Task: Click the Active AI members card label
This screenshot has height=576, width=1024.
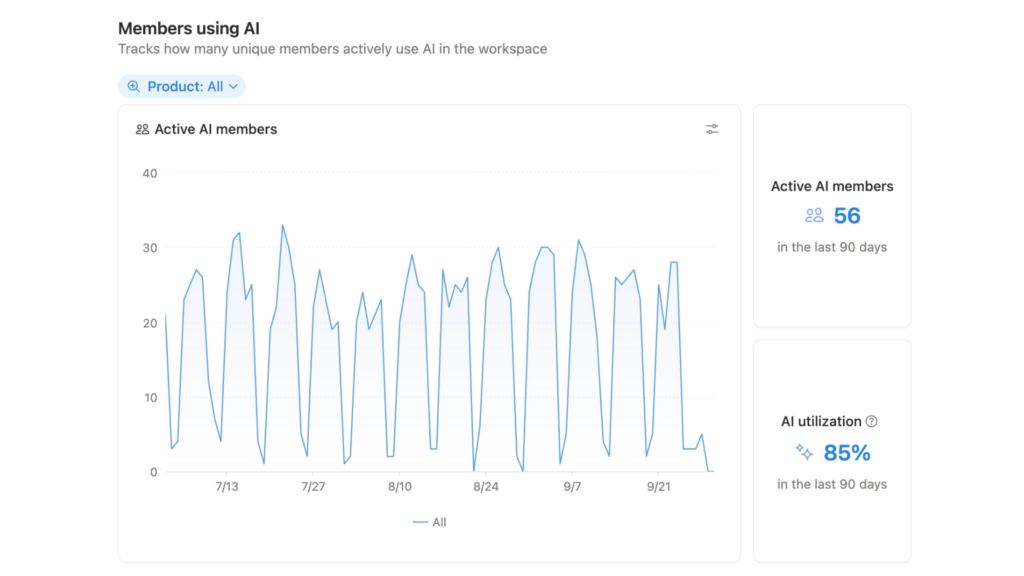Action: pyautogui.click(x=832, y=186)
